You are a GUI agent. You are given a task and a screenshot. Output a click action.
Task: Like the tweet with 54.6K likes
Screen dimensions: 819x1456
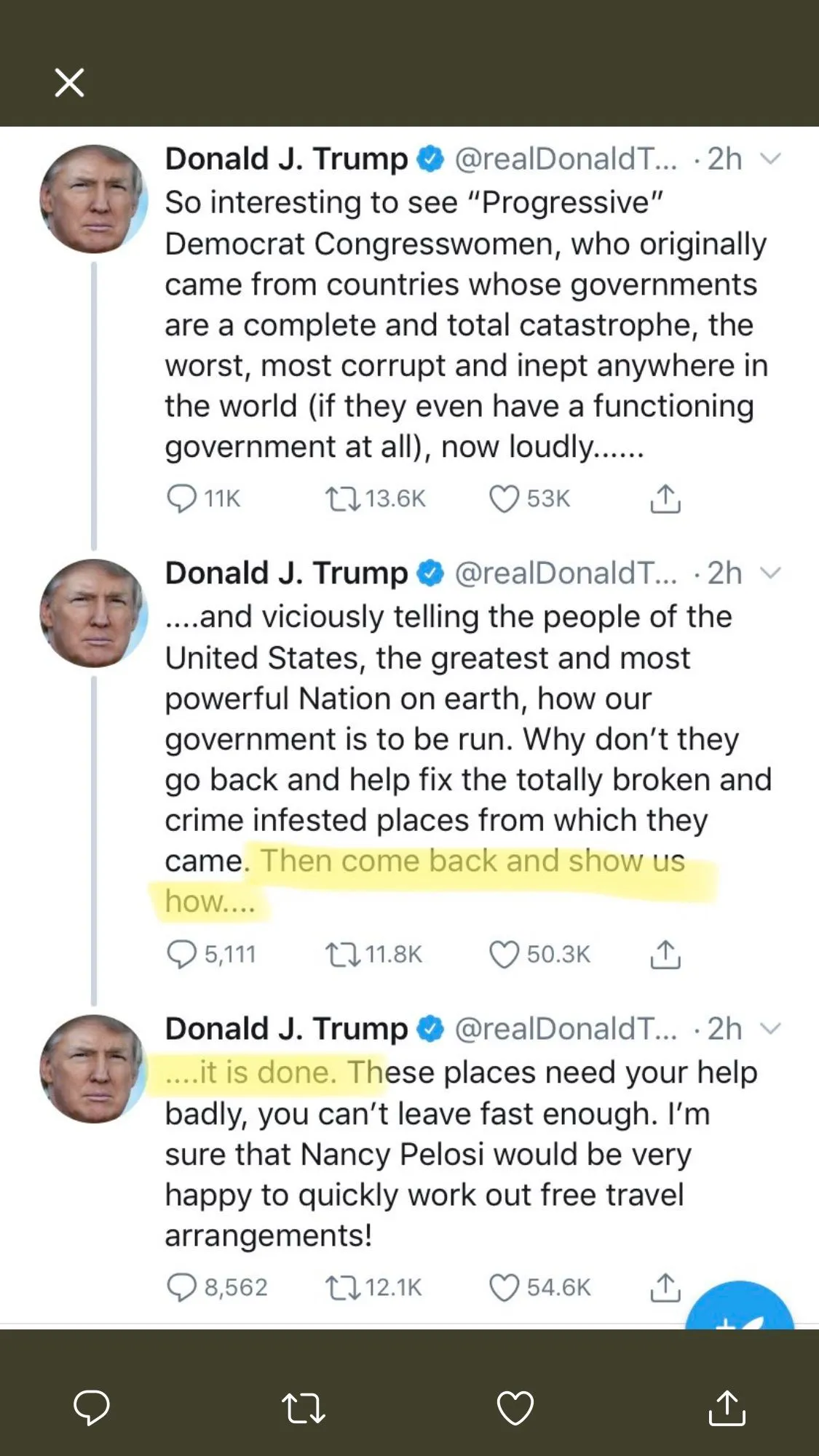click(x=504, y=1288)
